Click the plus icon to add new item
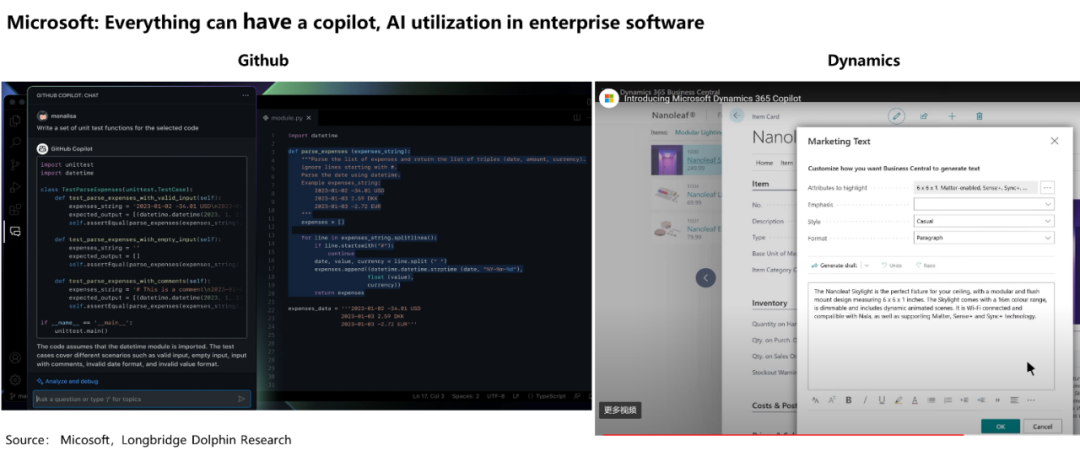1080x456 pixels. (952, 116)
